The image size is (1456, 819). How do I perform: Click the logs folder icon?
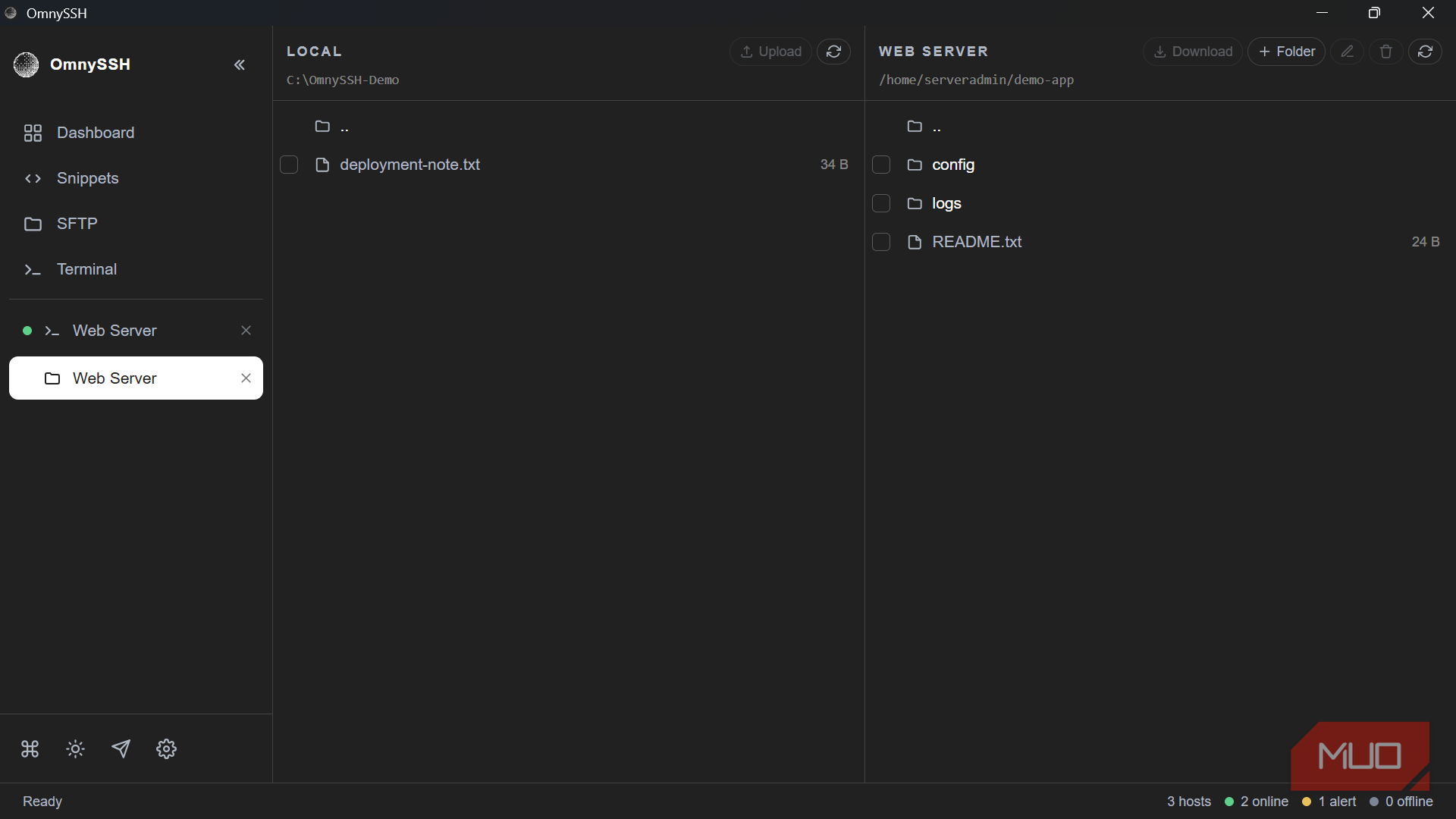point(915,203)
